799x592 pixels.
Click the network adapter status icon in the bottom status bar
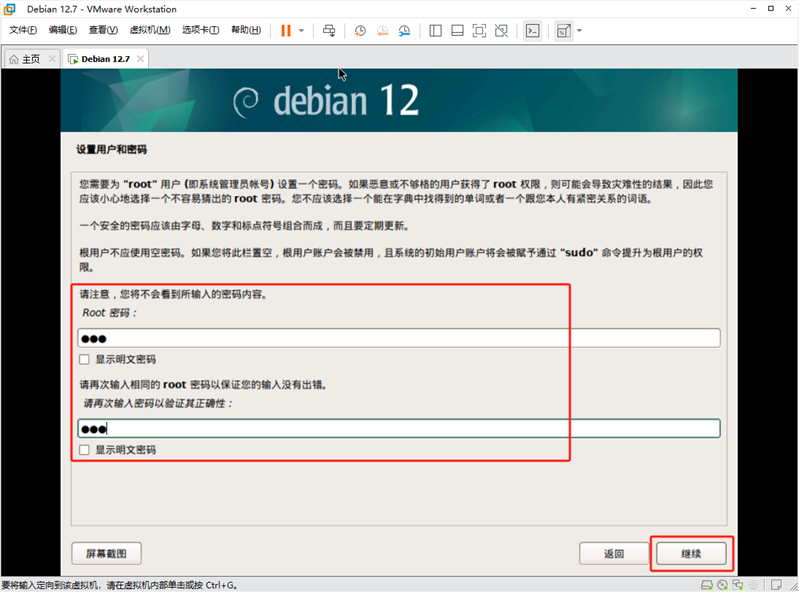738,585
